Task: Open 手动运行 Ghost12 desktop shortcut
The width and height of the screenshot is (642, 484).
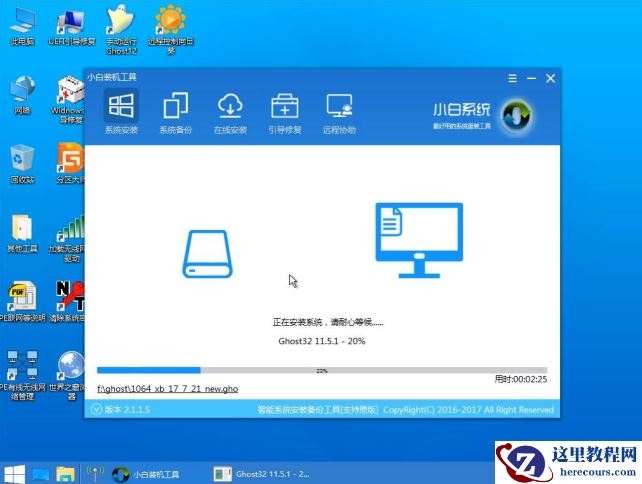Action: 121,30
